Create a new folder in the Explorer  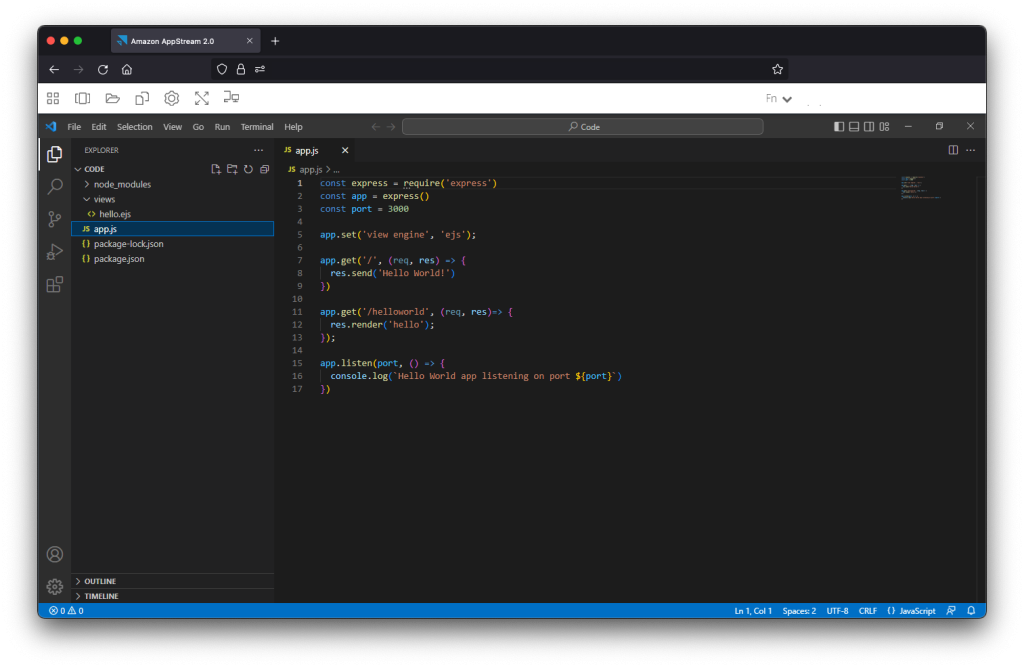click(x=230, y=169)
